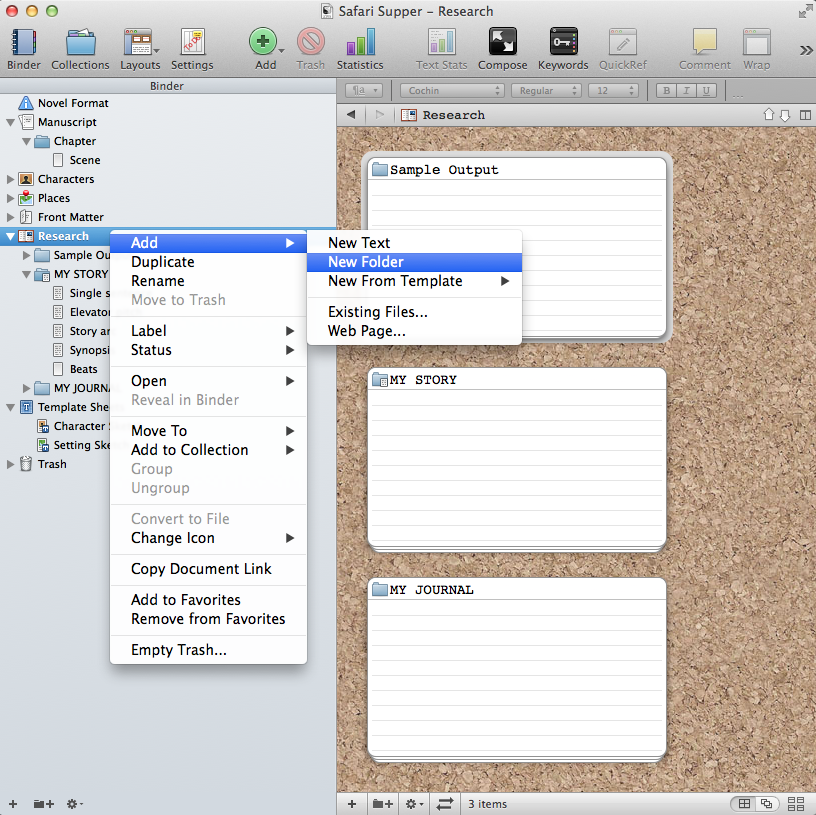
Task: Collapse the Chapter folder triangle
Action: tap(26, 142)
